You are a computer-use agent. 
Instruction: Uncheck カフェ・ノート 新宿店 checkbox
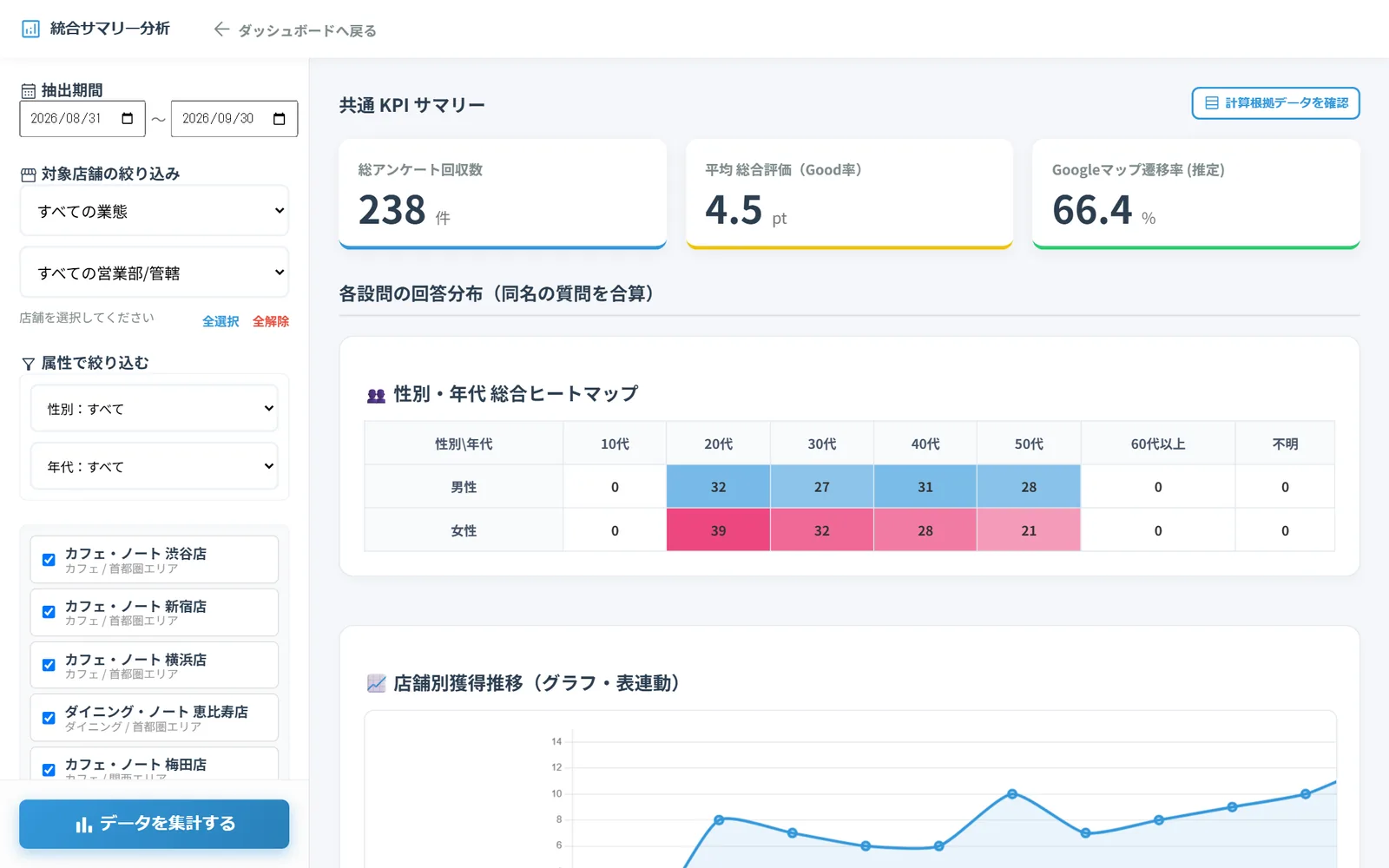49,612
